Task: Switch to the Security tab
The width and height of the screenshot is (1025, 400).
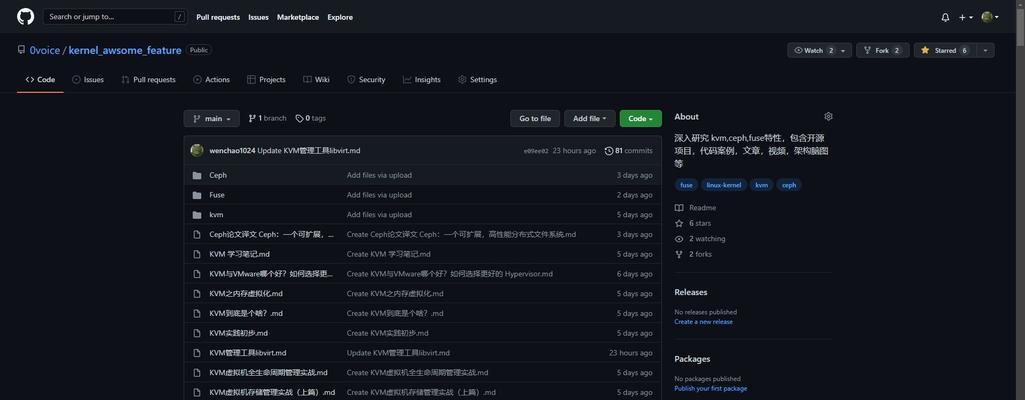Action: pos(366,80)
